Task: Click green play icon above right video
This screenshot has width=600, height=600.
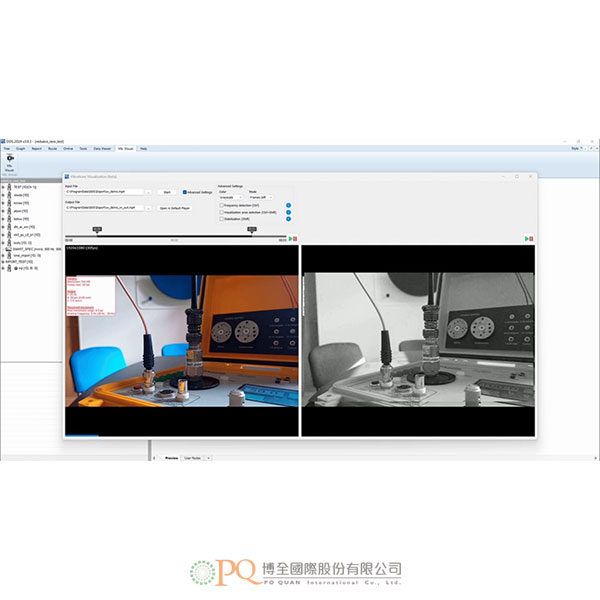Action: [526, 239]
